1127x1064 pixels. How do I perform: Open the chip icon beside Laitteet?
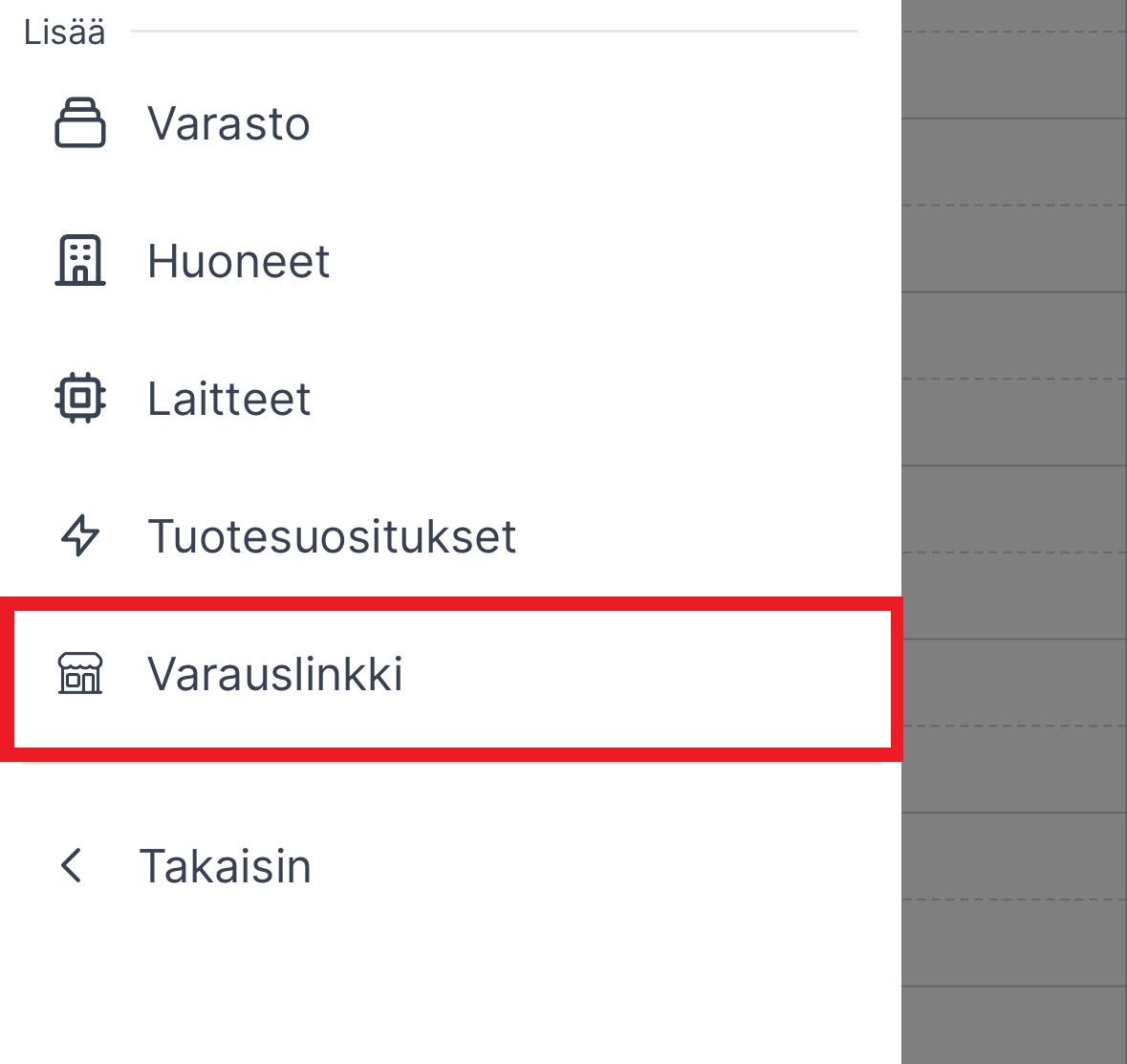[80, 400]
